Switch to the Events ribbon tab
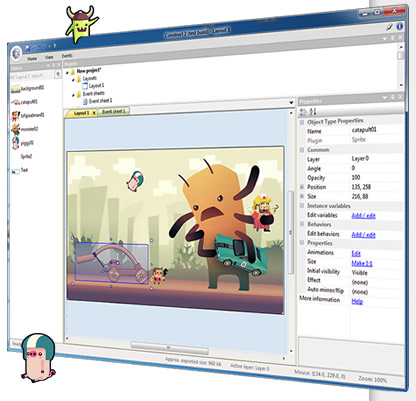The height and width of the screenshot is (401, 416). pos(67,56)
